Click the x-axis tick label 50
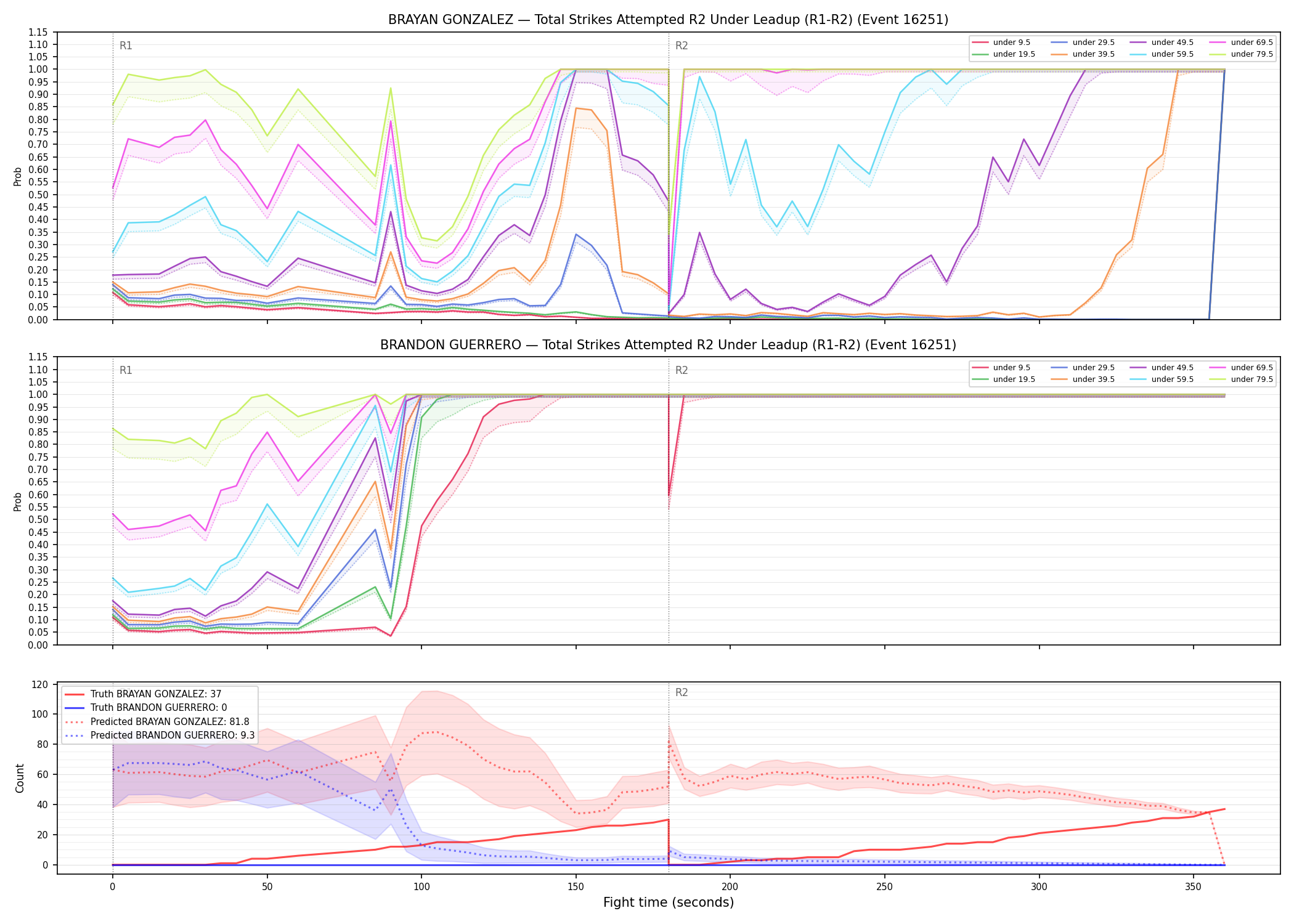1294x924 pixels. coord(267,887)
